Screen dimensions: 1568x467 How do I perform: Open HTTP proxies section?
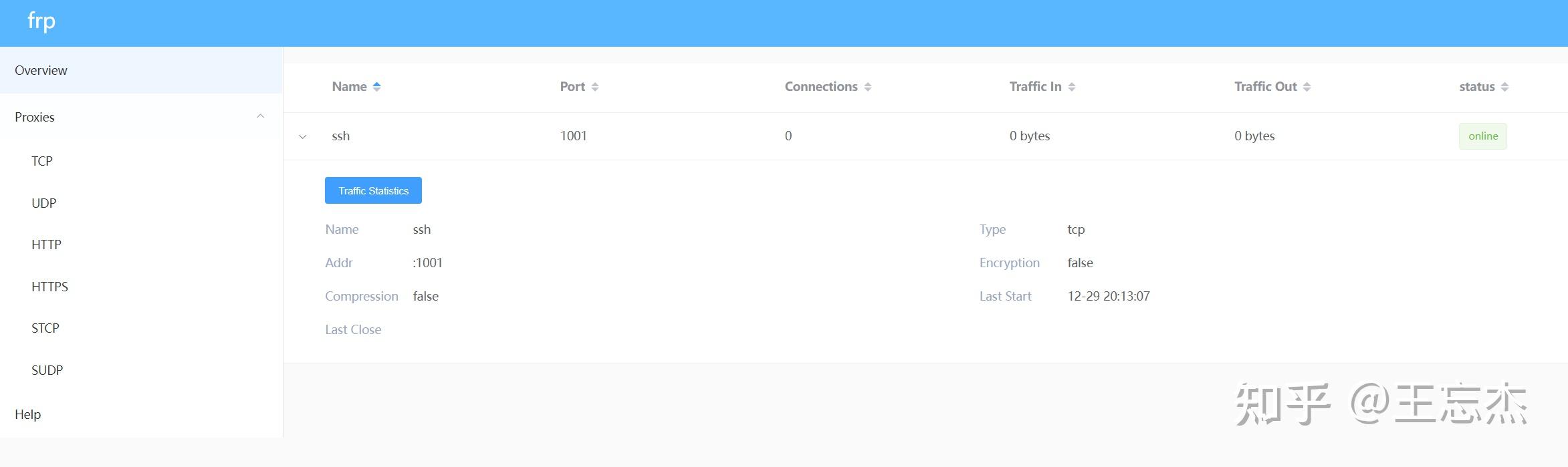point(46,245)
